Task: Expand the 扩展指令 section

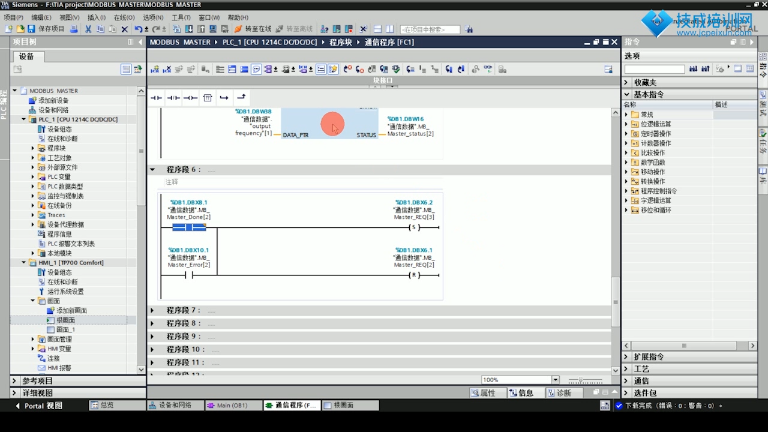Action: coord(626,357)
